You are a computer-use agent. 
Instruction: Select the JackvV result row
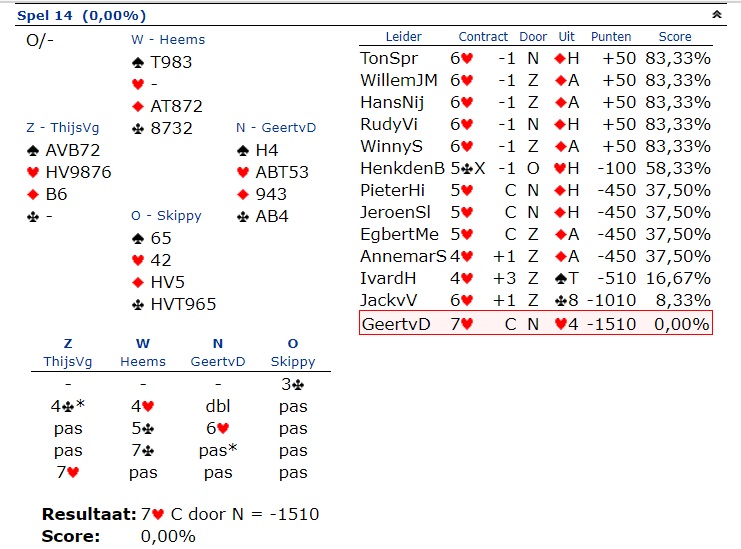[535, 300]
